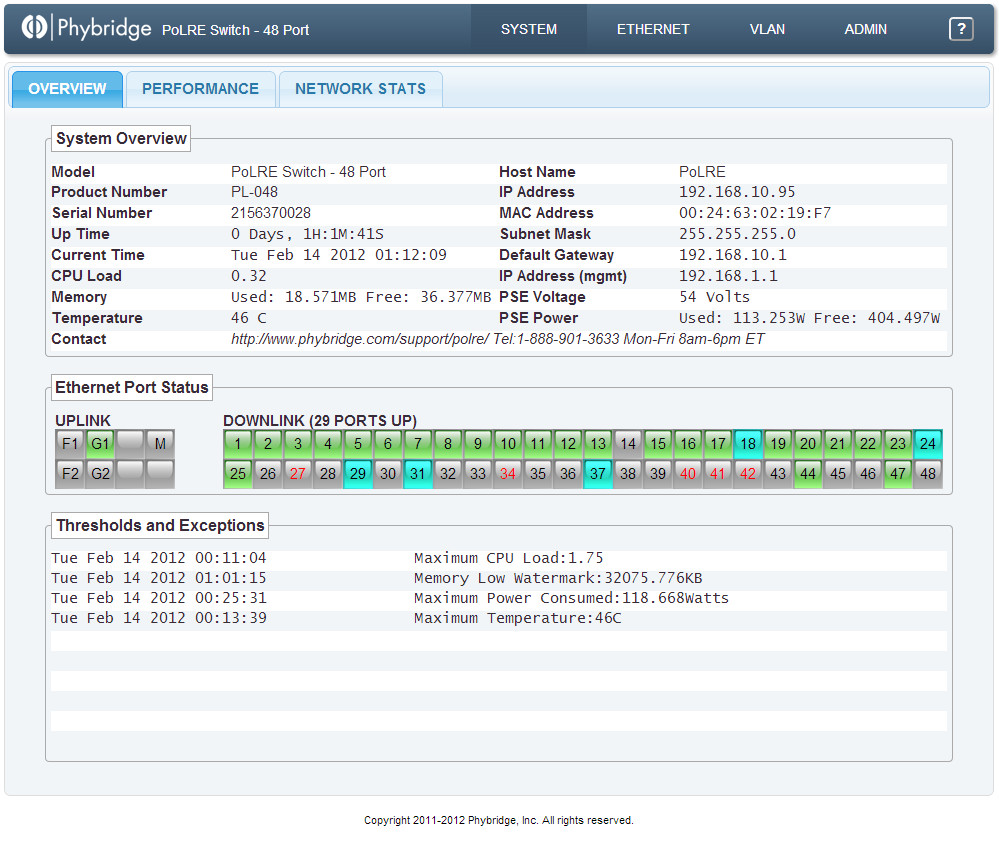
Task: Select cyan downlink port 37
Action: pos(598,474)
